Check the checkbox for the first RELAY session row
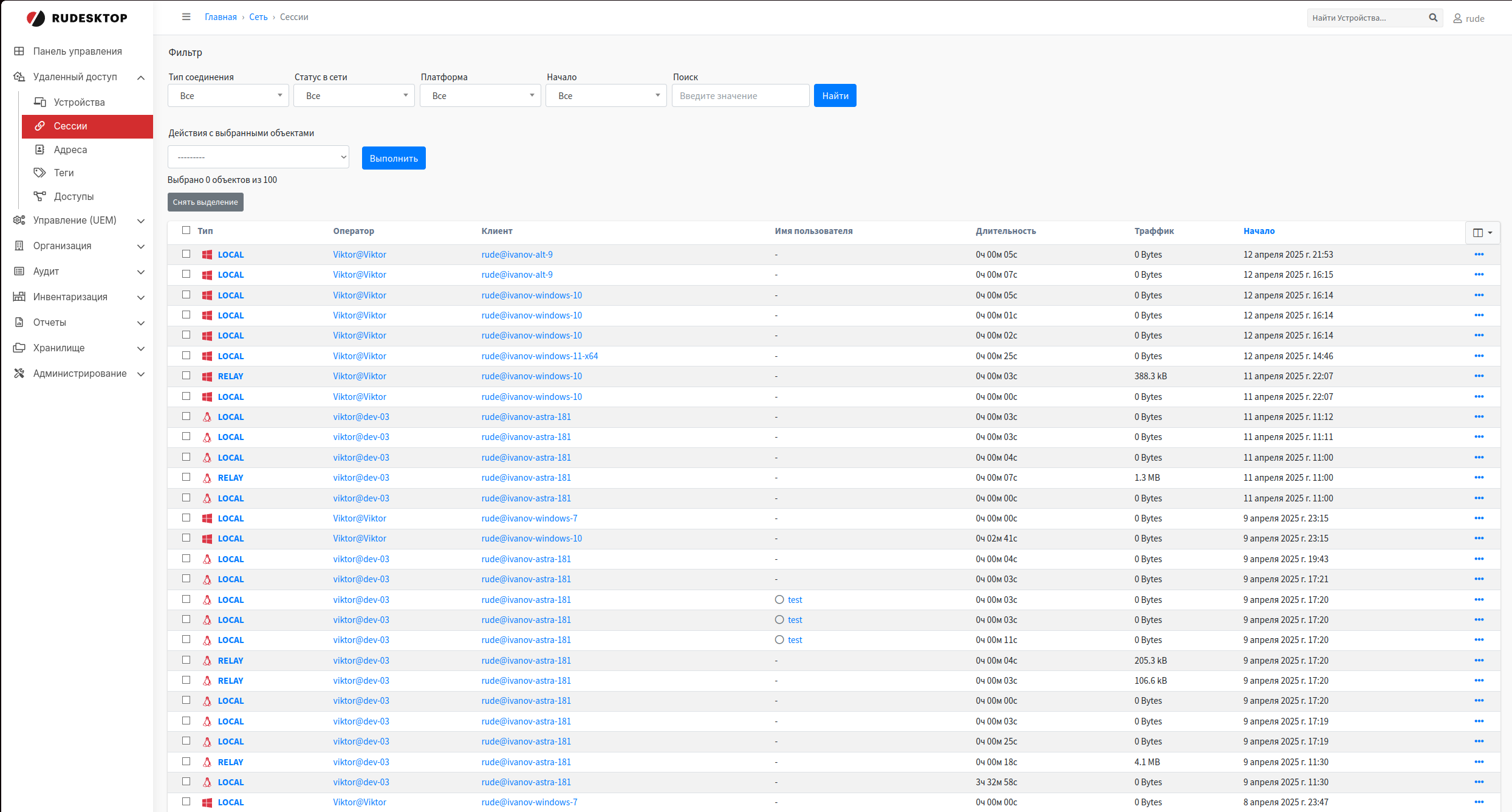 pos(186,376)
